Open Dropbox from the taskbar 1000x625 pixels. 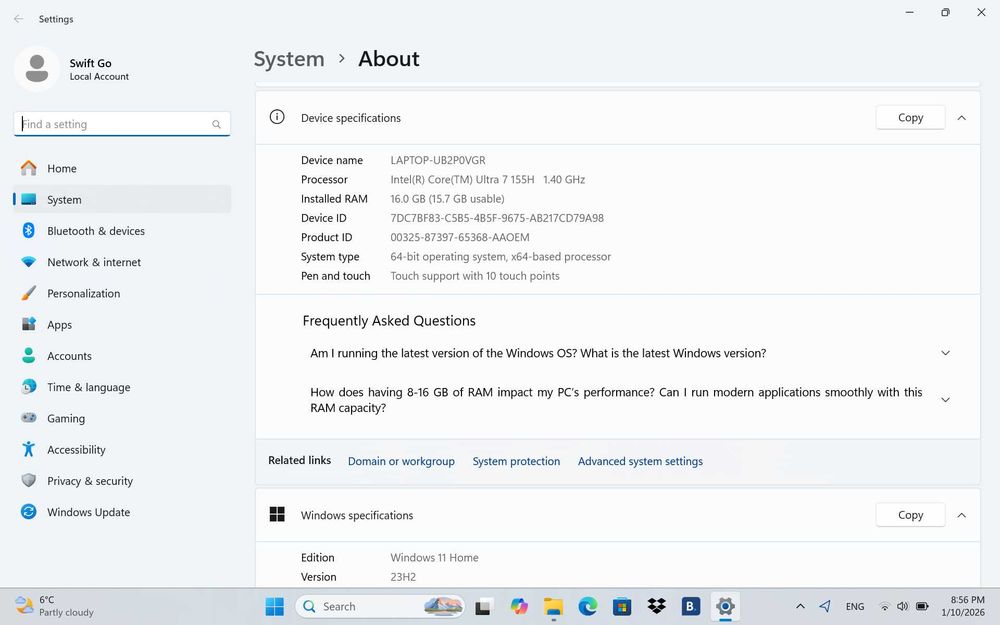pos(656,607)
